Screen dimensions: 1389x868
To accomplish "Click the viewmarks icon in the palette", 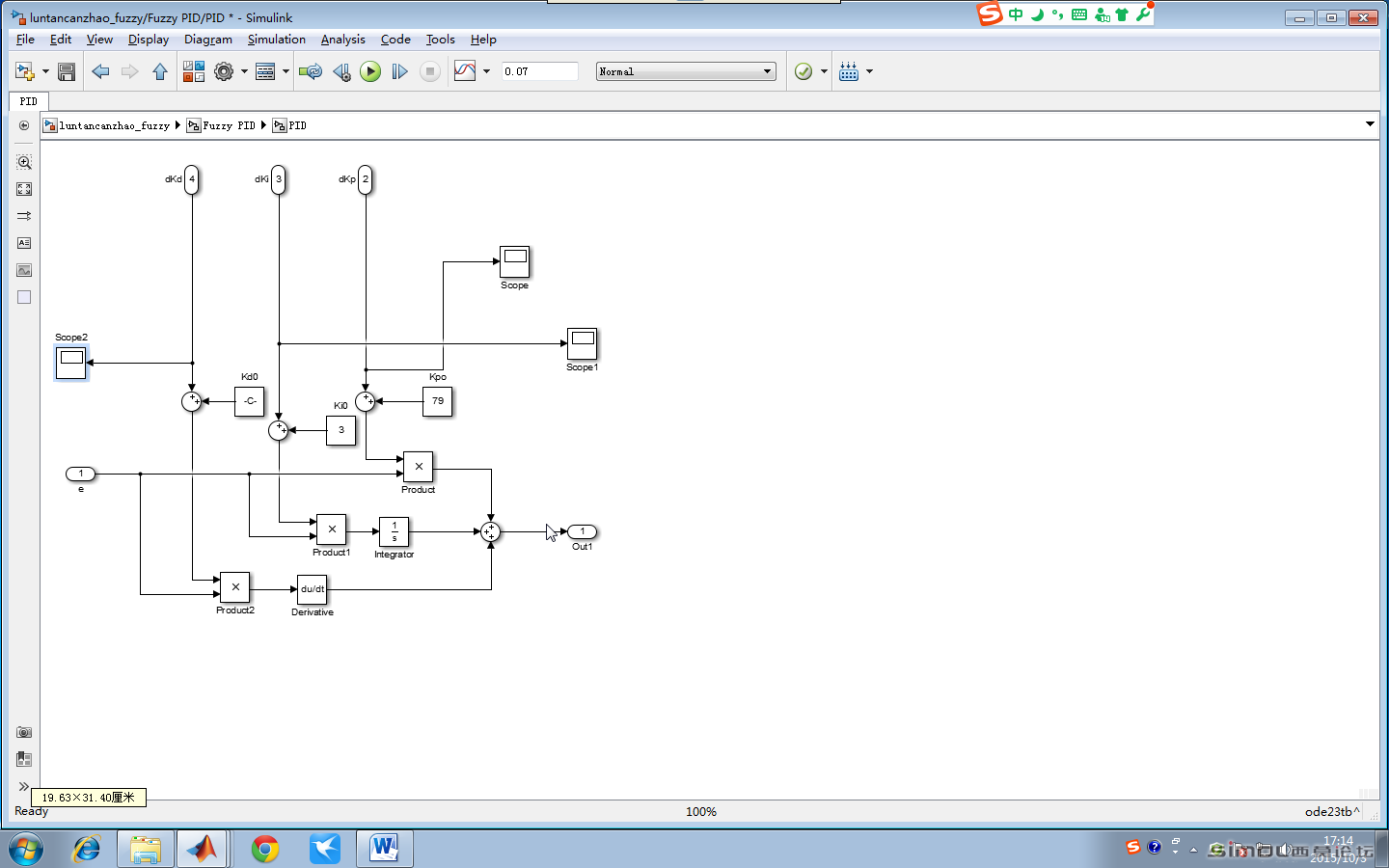I will click(24, 759).
